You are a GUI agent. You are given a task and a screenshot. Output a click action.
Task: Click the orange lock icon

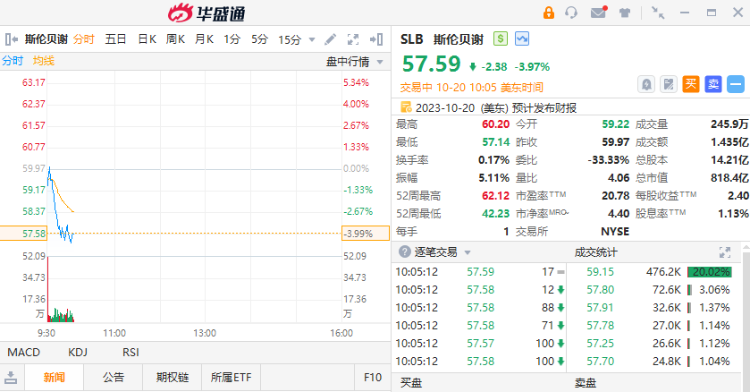pyautogui.click(x=548, y=13)
